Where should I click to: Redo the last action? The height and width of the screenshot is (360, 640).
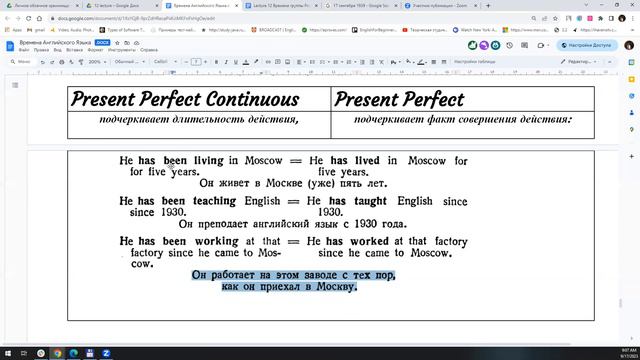tap(52, 62)
